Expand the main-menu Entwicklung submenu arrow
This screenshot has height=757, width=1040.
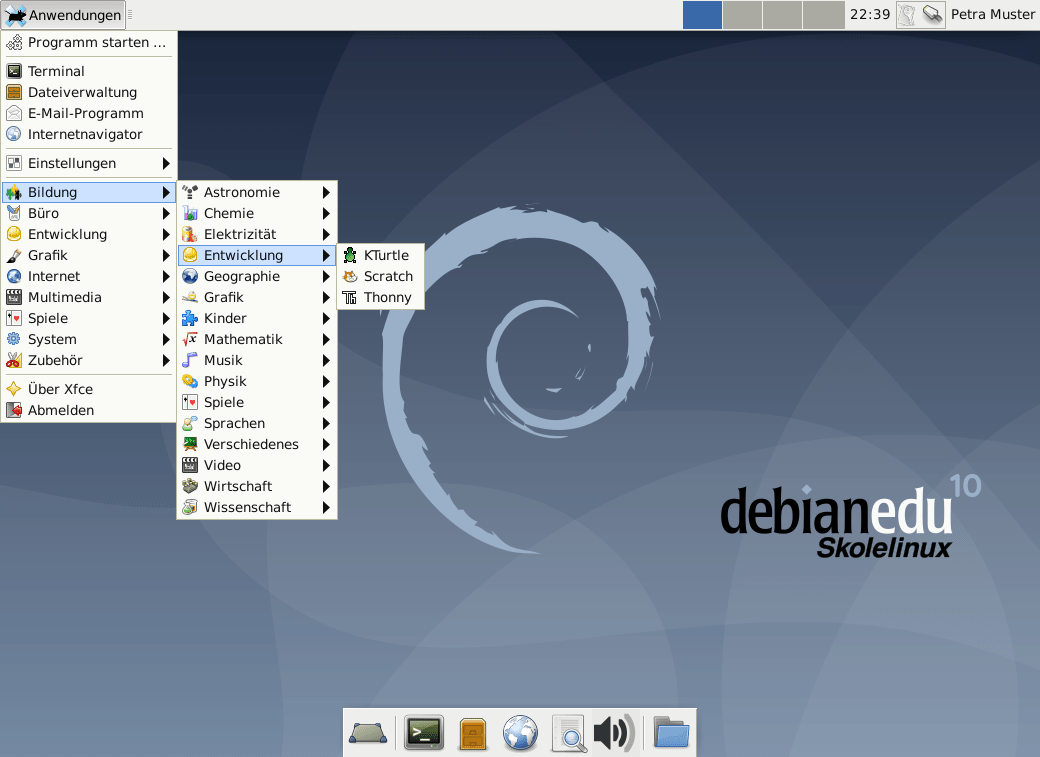click(166, 235)
